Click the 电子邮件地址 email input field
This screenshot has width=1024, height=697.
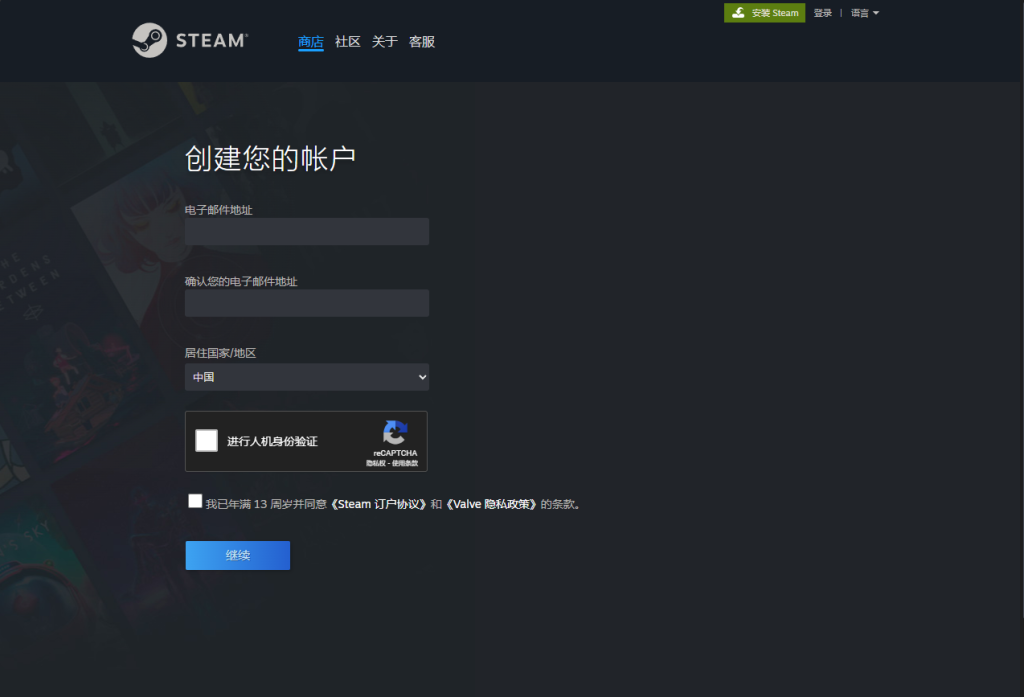tap(306, 231)
